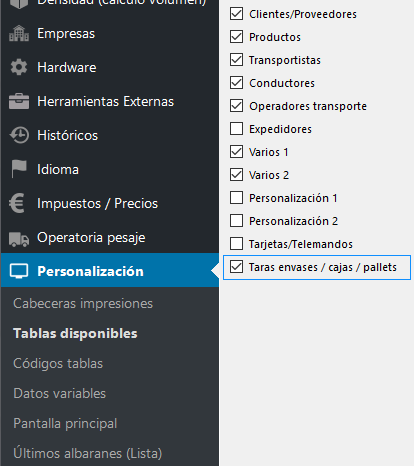Uncheck the Clientes/Proveedores checkbox
414x466 pixels.
tap(236, 14)
